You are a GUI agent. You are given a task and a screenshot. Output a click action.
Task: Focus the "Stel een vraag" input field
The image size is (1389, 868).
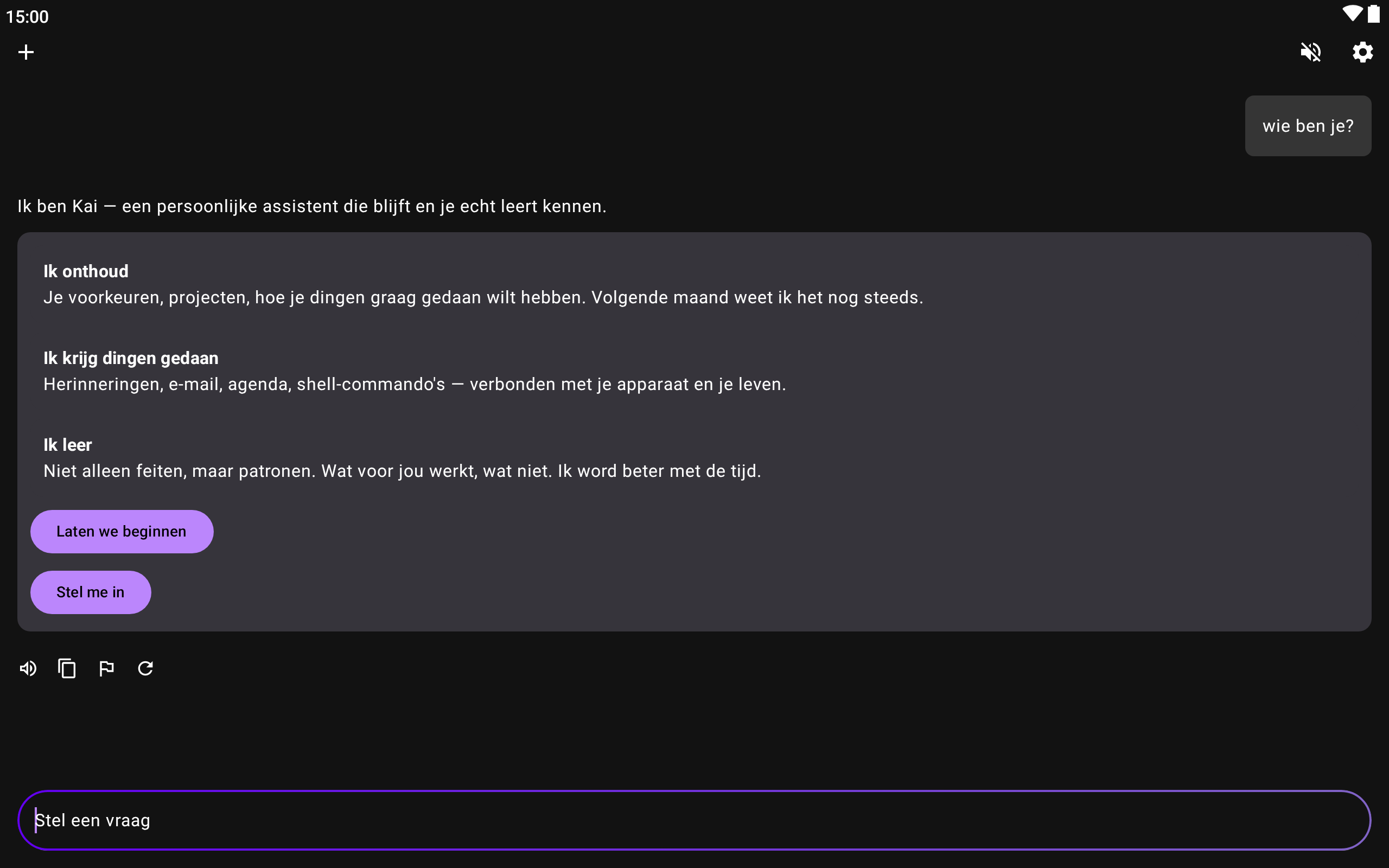tap(694, 820)
